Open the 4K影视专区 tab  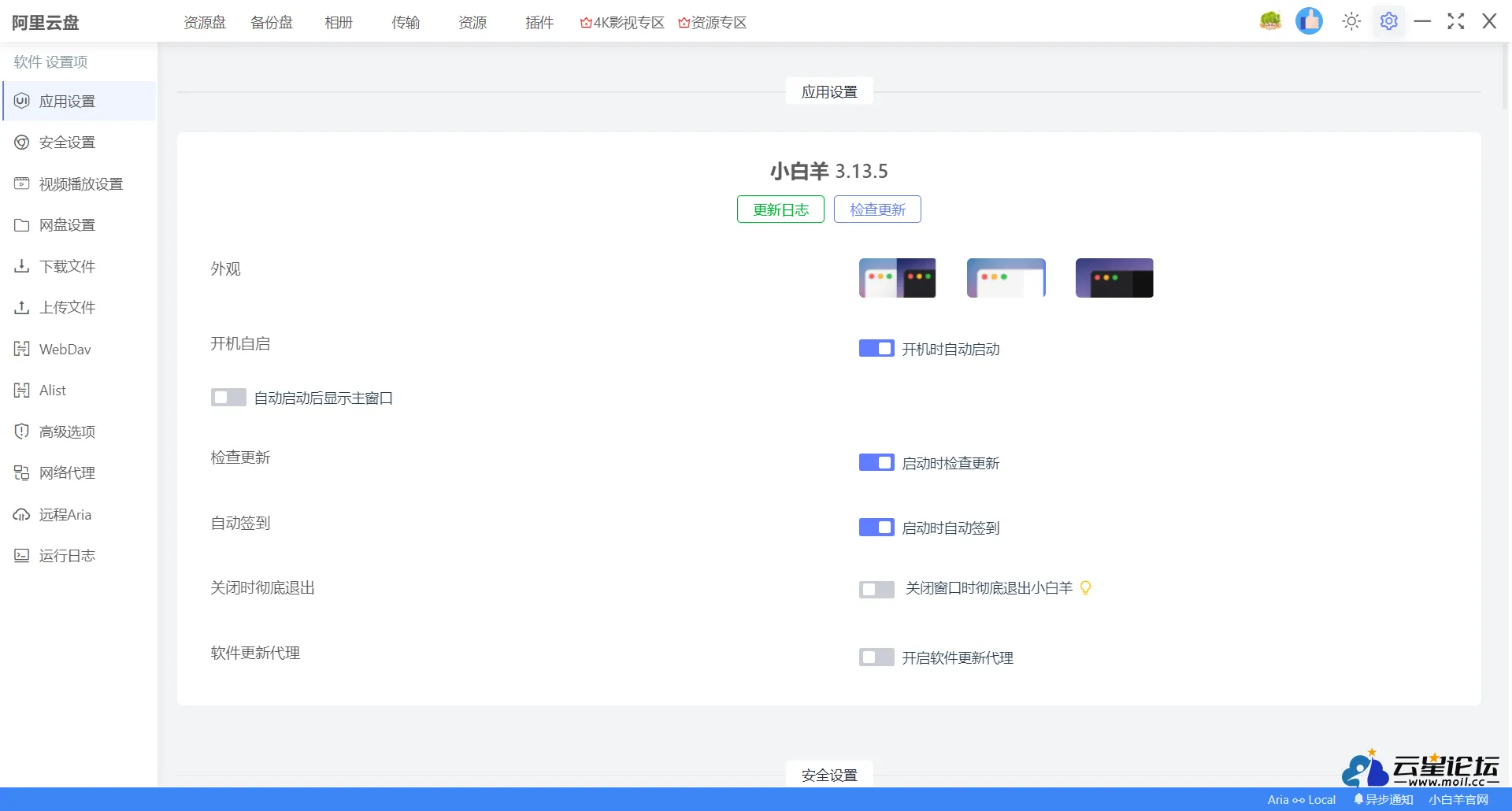tap(622, 22)
